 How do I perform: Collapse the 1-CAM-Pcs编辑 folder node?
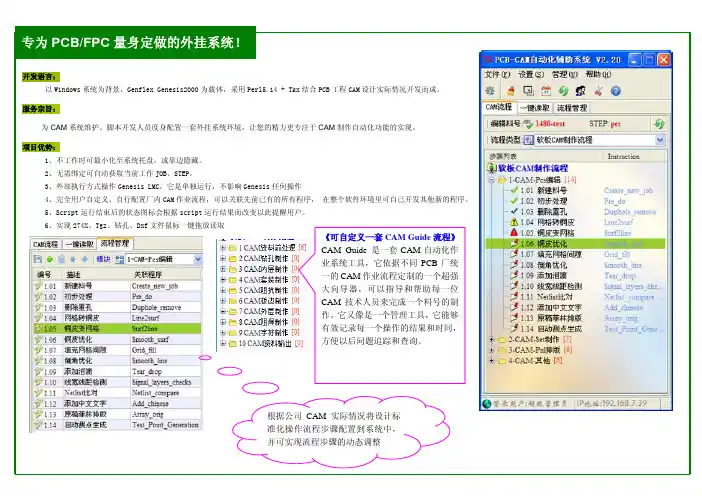[489, 179]
